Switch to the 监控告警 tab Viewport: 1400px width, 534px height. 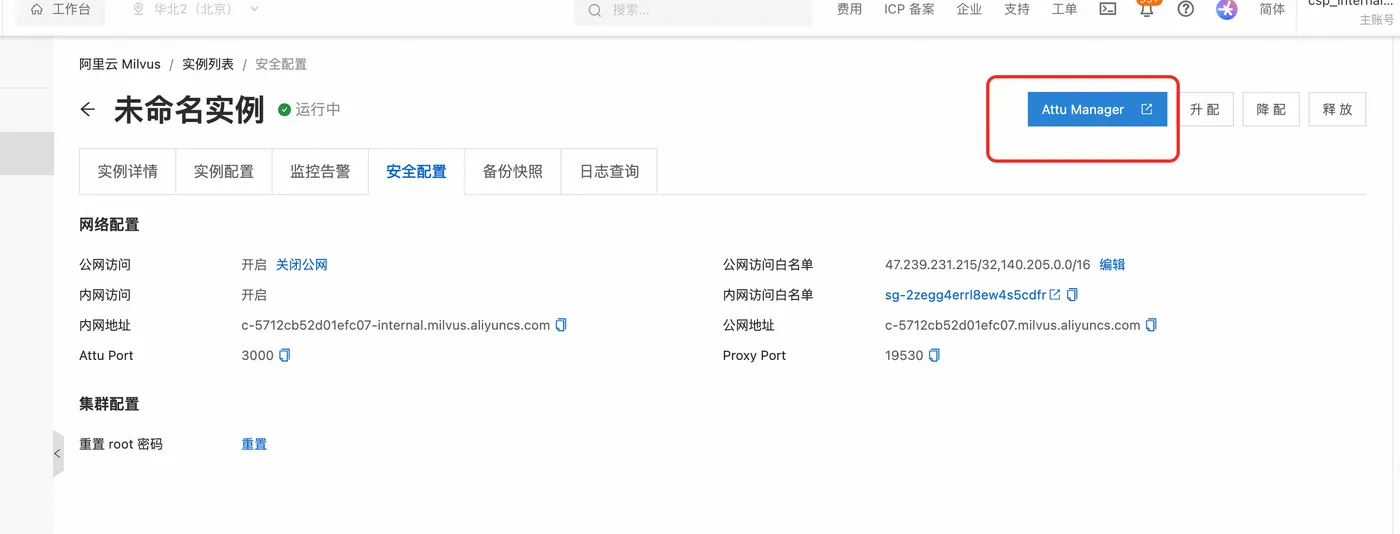pos(320,171)
